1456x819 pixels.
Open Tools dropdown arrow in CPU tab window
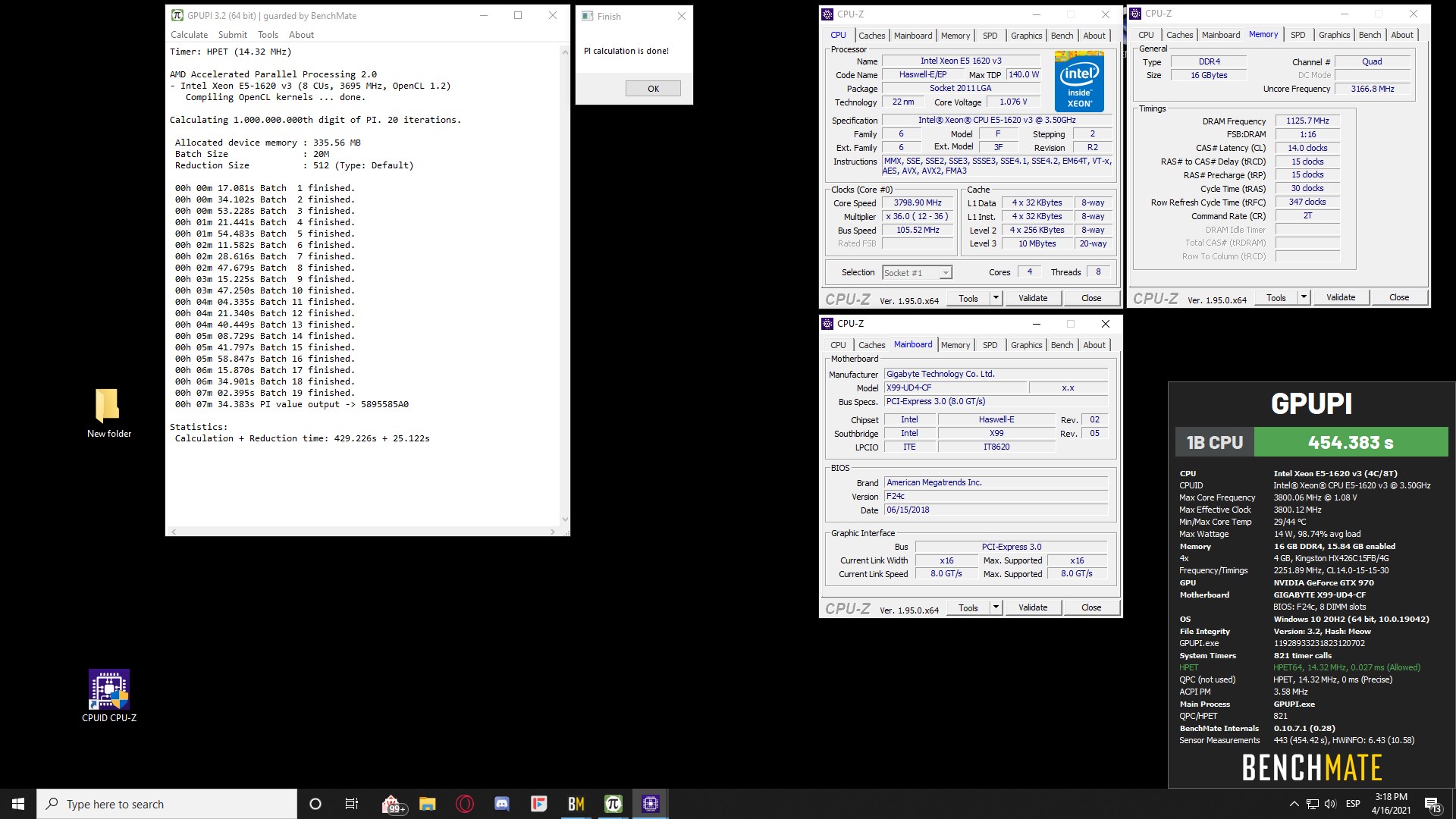(996, 298)
